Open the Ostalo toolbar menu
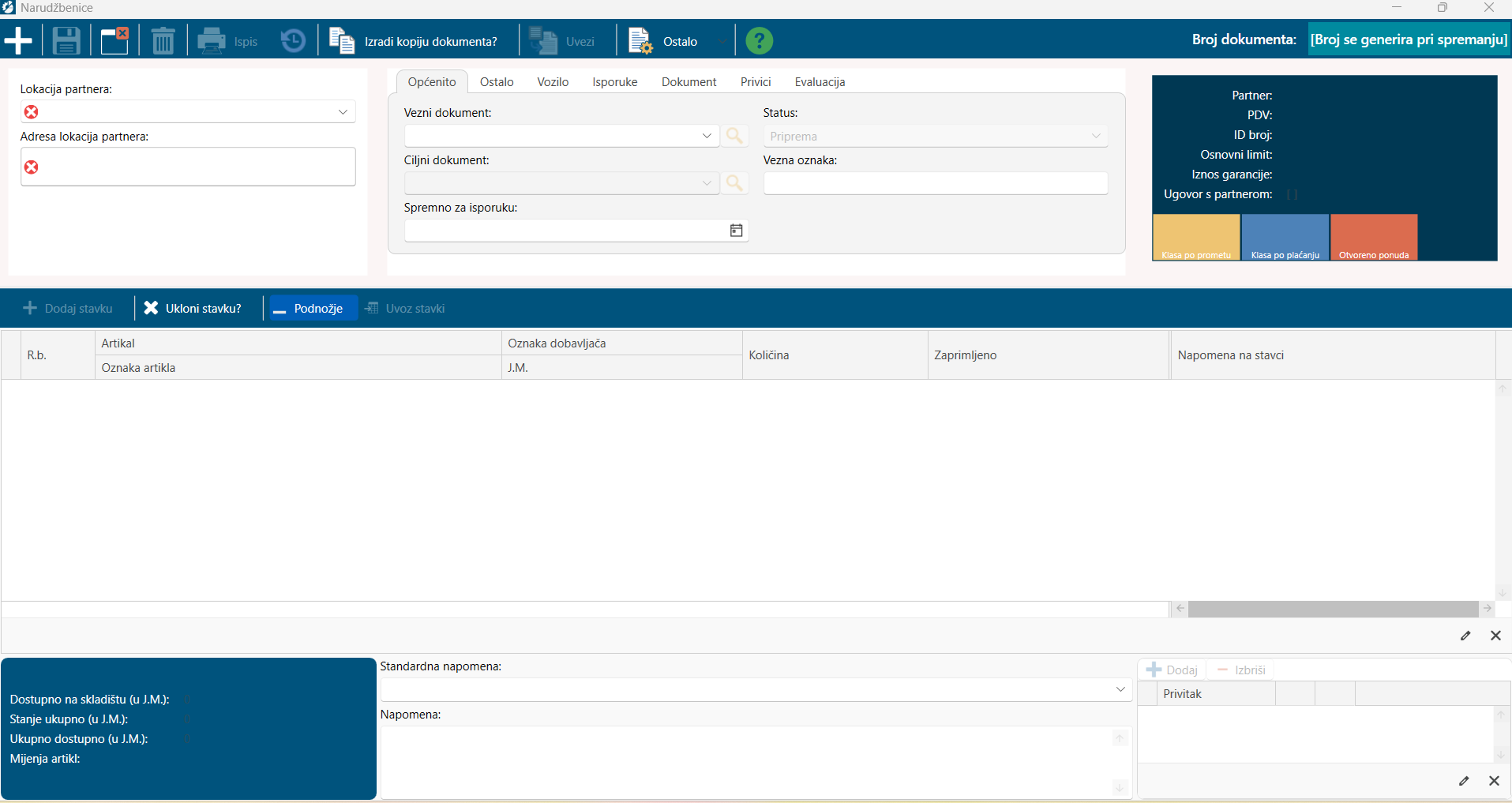 click(676, 41)
